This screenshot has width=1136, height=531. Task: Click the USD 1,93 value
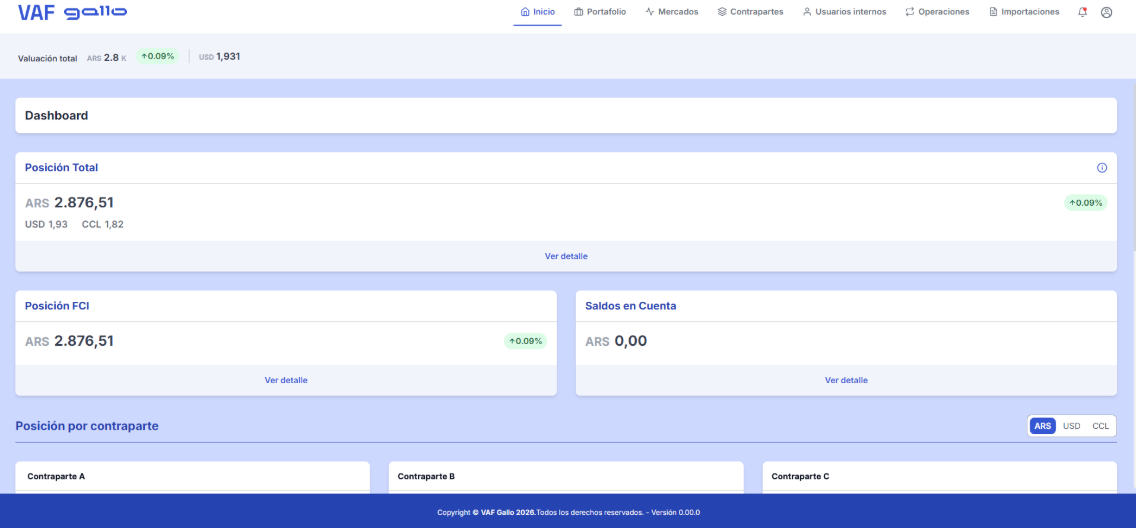(x=46, y=225)
